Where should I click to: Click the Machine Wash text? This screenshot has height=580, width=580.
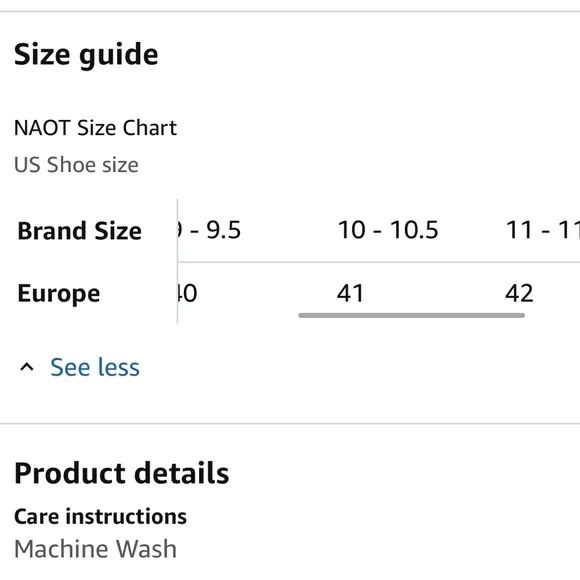[95, 549]
